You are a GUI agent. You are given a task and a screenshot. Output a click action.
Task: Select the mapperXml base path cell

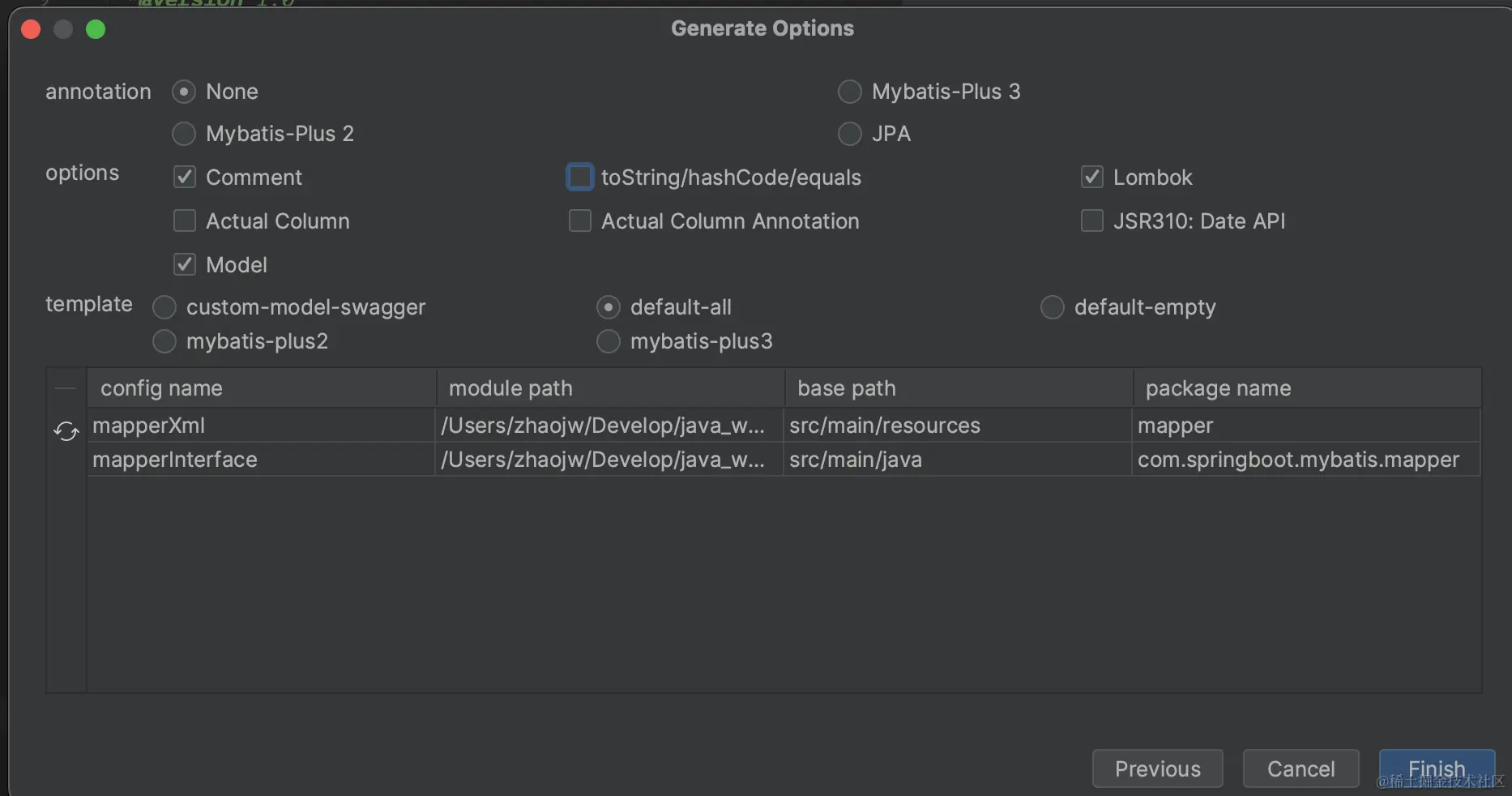pos(885,426)
